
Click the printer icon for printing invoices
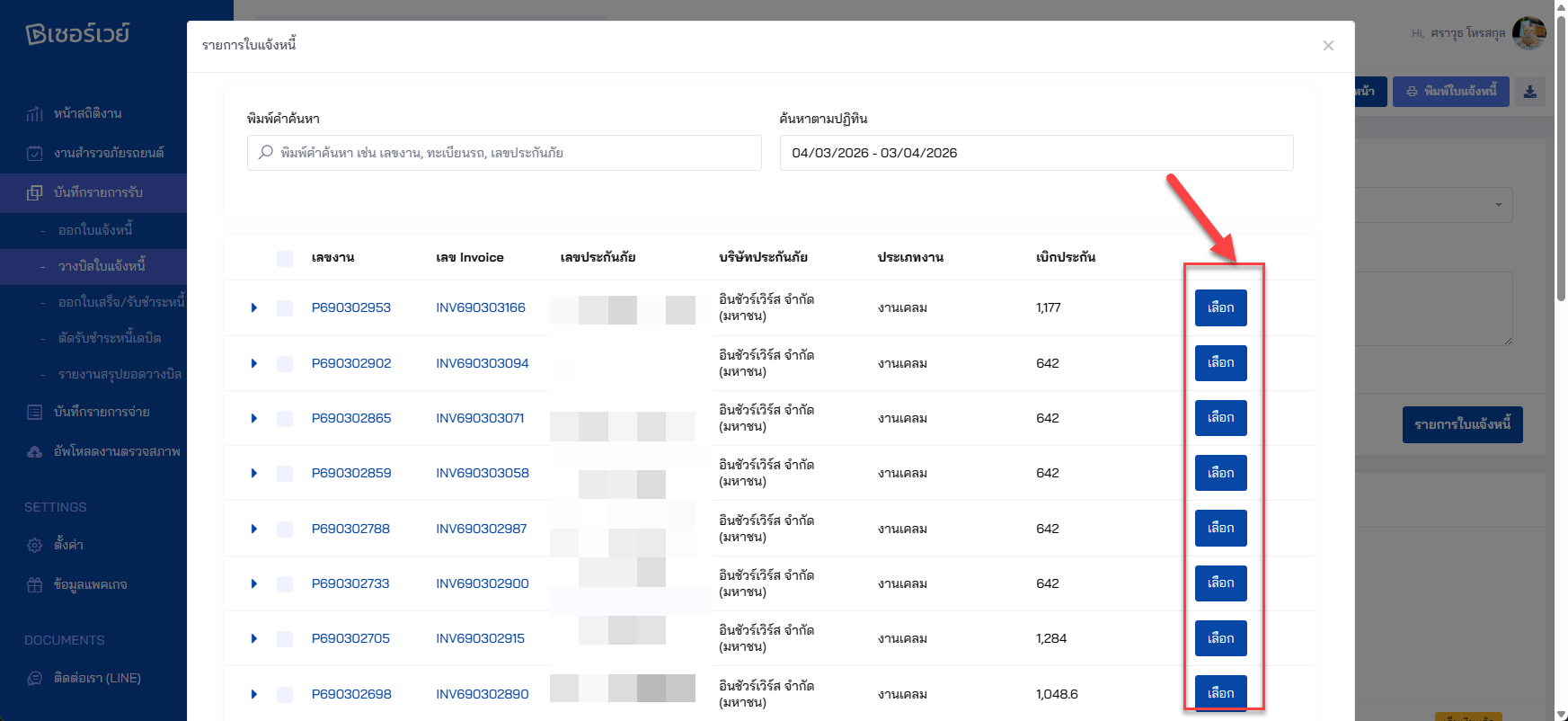pyautogui.click(x=1412, y=92)
